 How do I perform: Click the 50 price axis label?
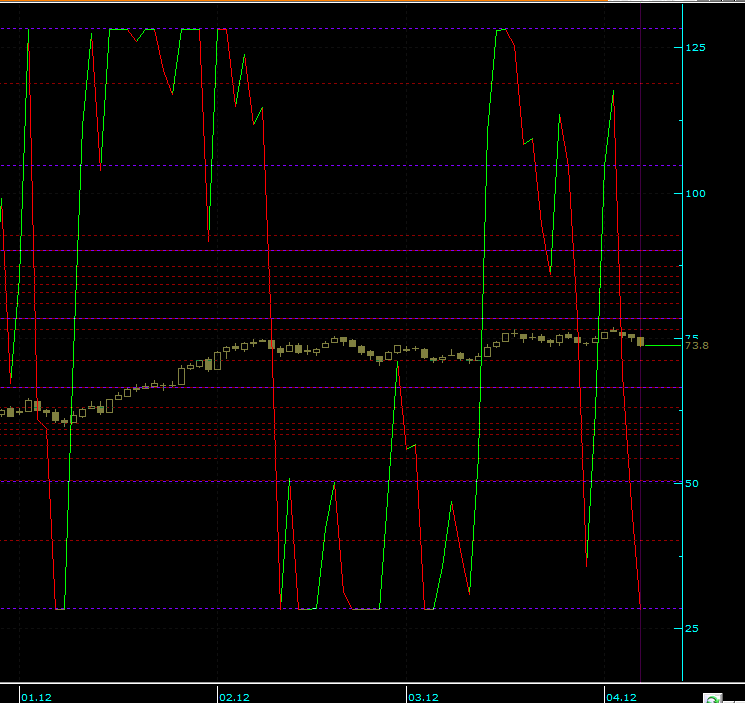[x=692, y=483]
